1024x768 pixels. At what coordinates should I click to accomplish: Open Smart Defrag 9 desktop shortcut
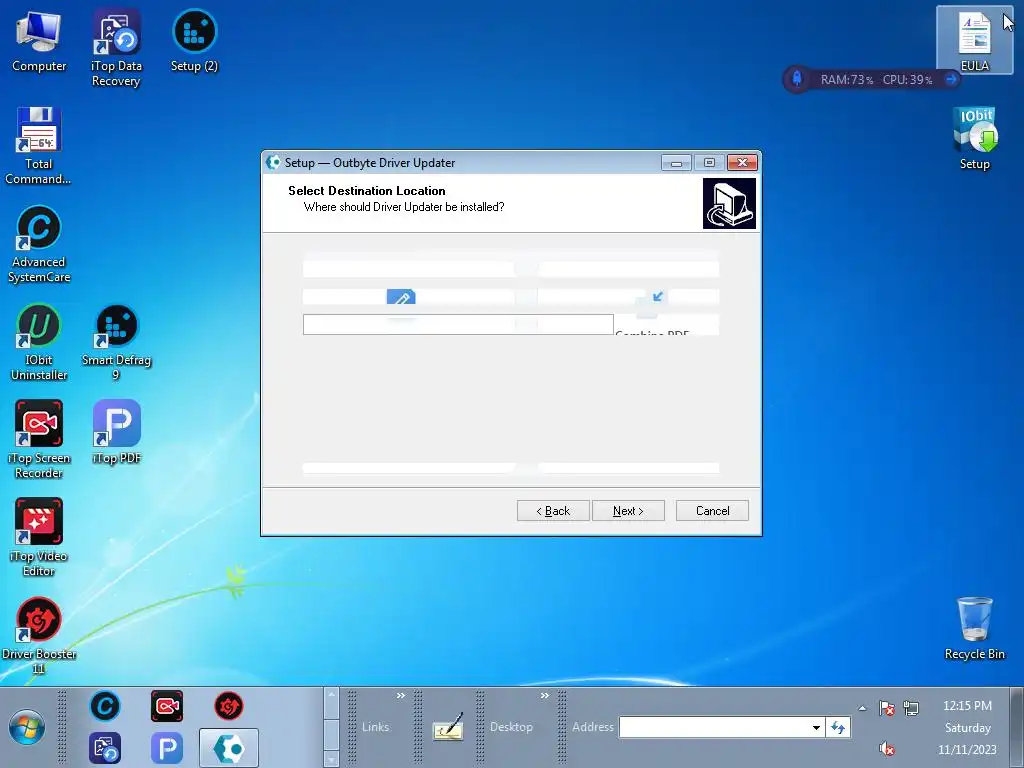(x=116, y=342)
